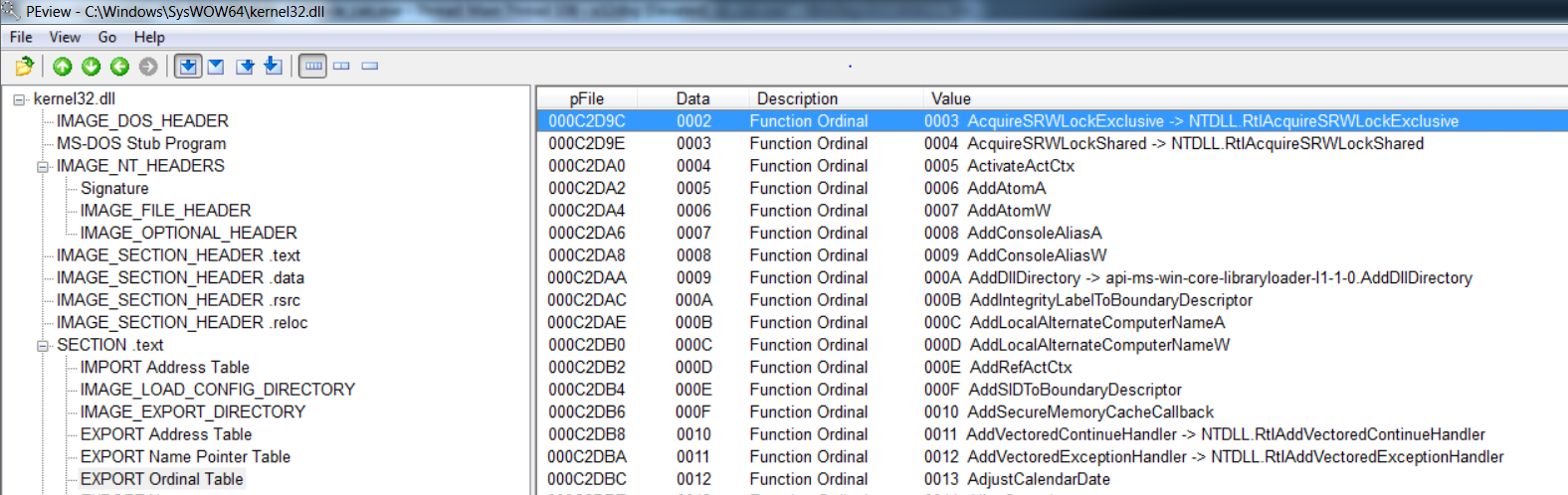
Task: Select IMAGE_EXPORT_DIRECTORY item
Action: [192, 412]
